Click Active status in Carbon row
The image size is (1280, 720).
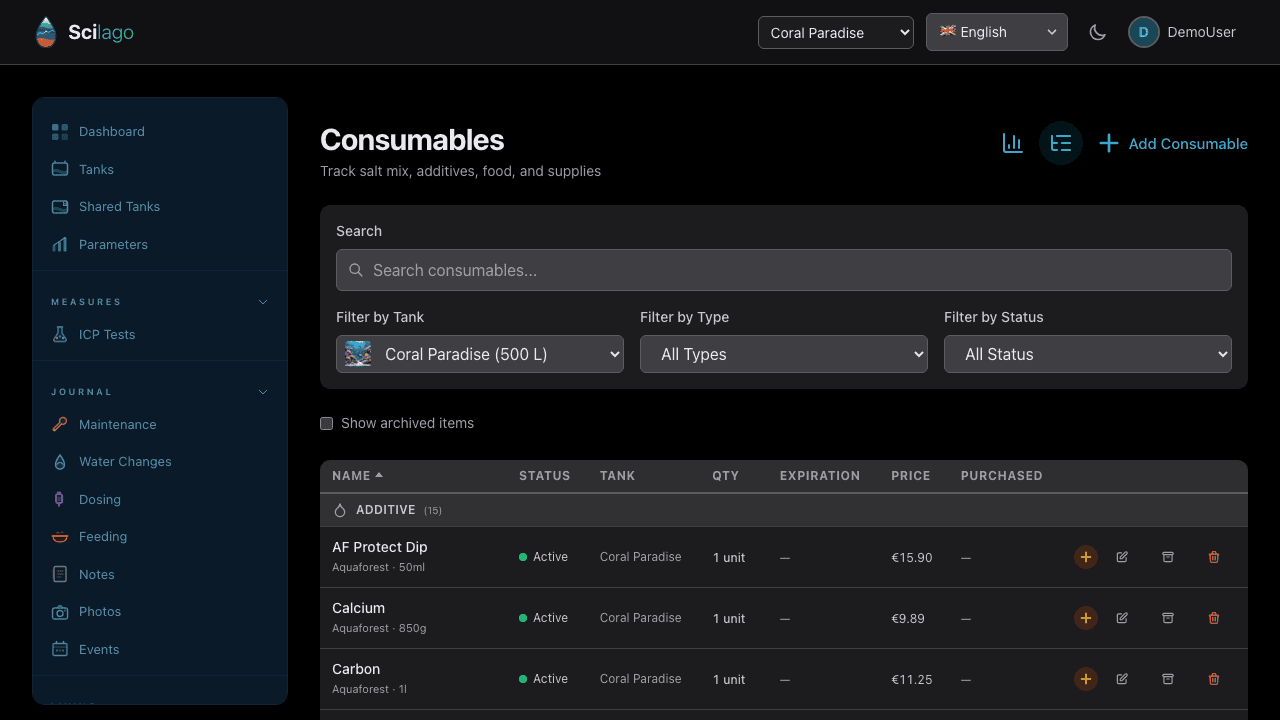tap(544, 679)
